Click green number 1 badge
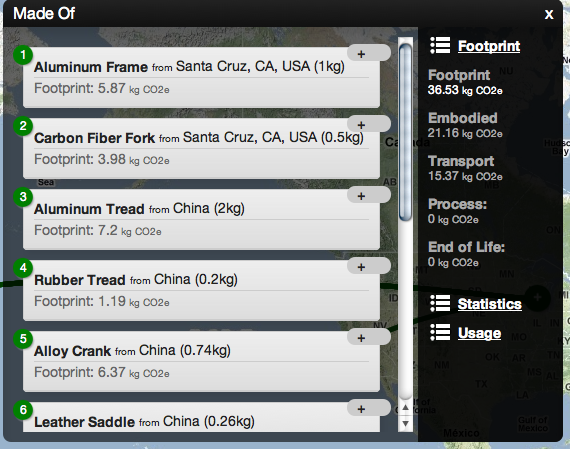The image size is (570, 449). point(23,55)
